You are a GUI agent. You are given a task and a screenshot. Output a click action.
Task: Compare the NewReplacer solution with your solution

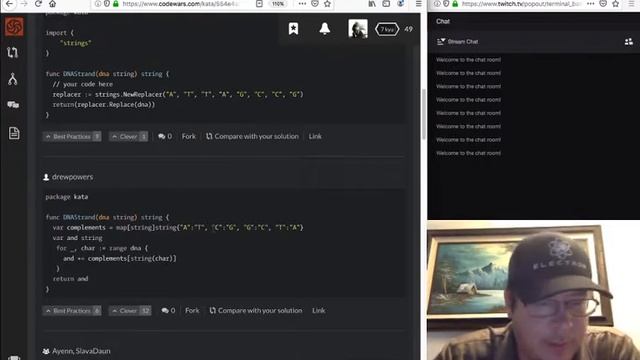(x=252, y=136)
